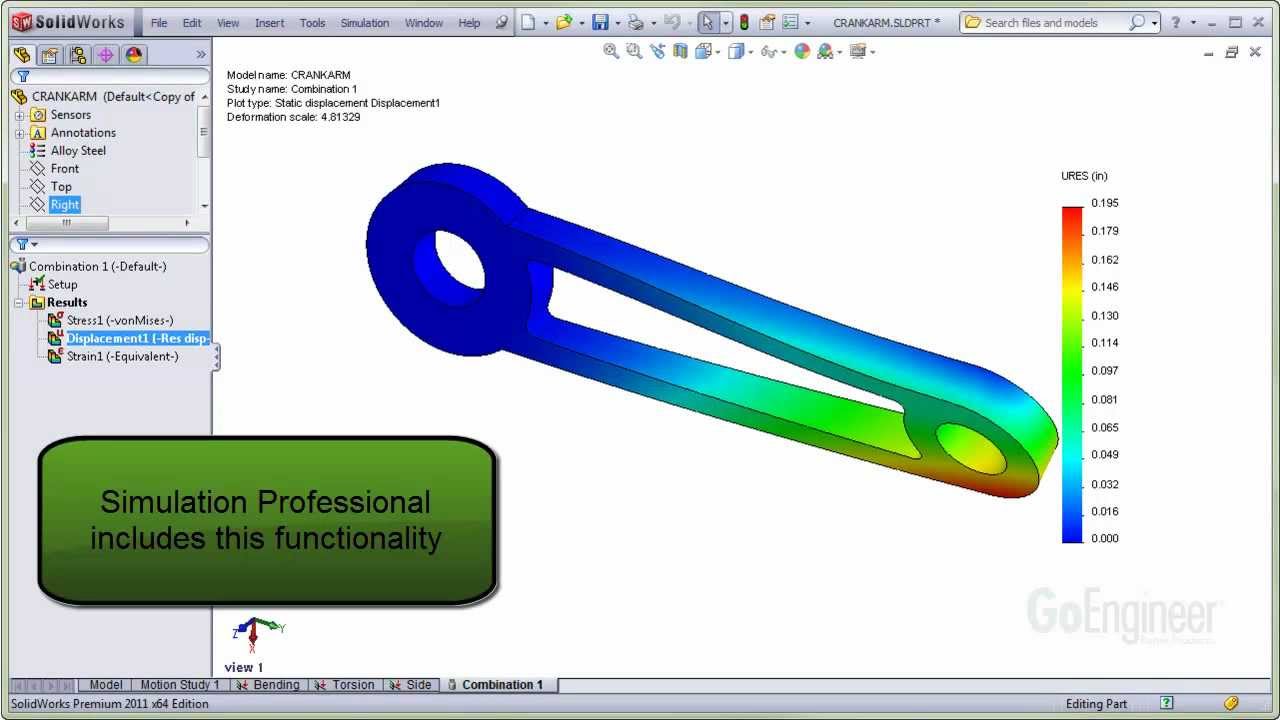
Task: Click the Apply Scene icon
Action: pyautogui.click(x=825, y=52)
